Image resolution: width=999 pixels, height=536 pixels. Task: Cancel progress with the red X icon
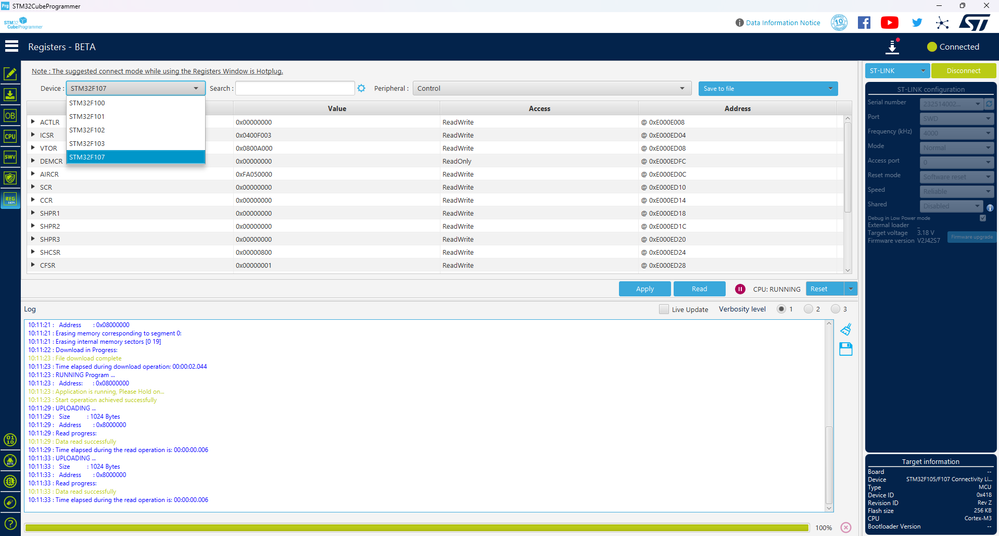[845, 527]
